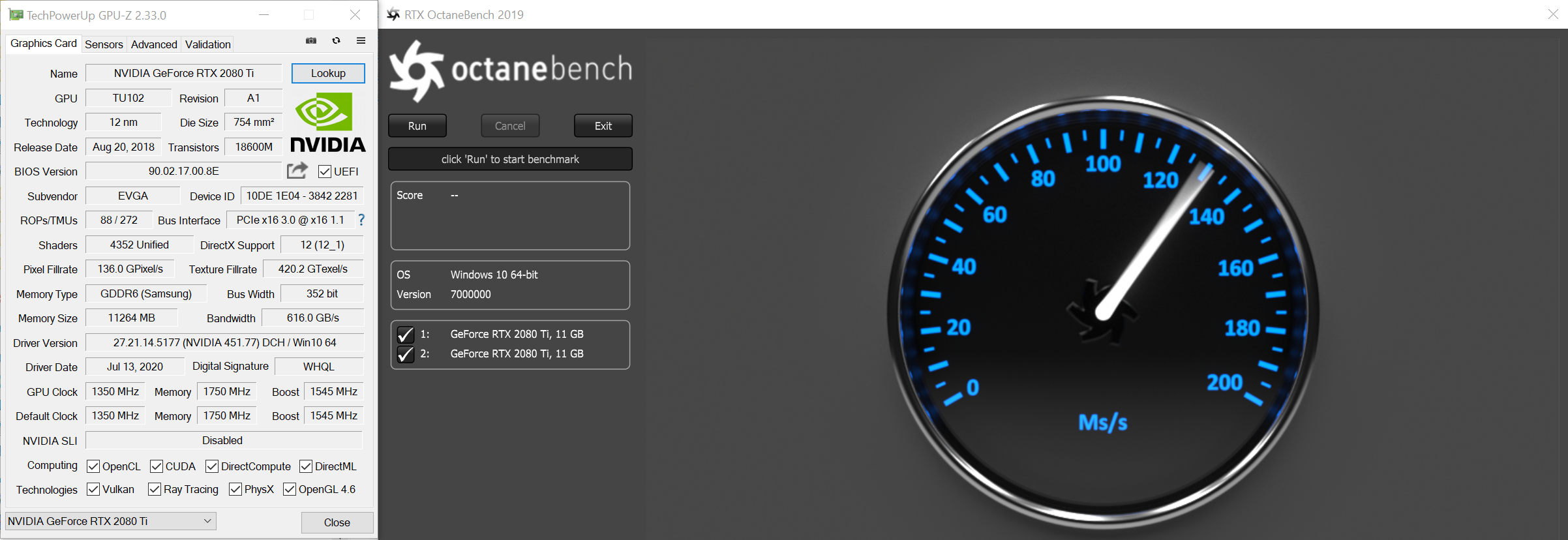The width and height of the screenshot is (1568, 540).
Task: Click the Technology value 12 nm
Action: click(123, 122)
